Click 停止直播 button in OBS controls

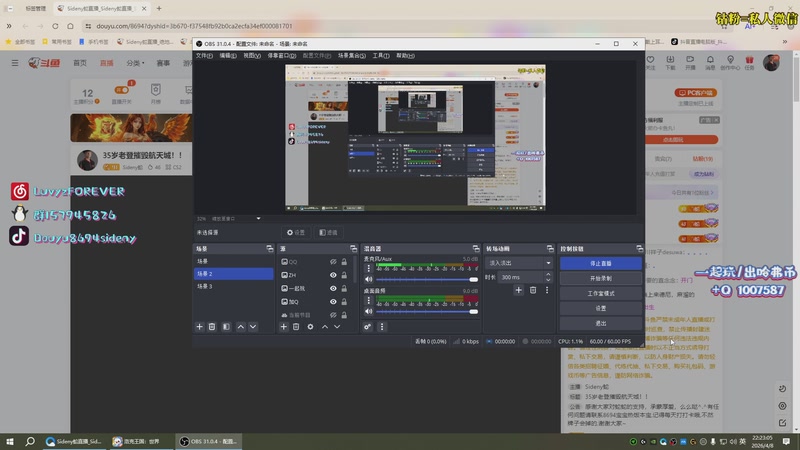601,263
